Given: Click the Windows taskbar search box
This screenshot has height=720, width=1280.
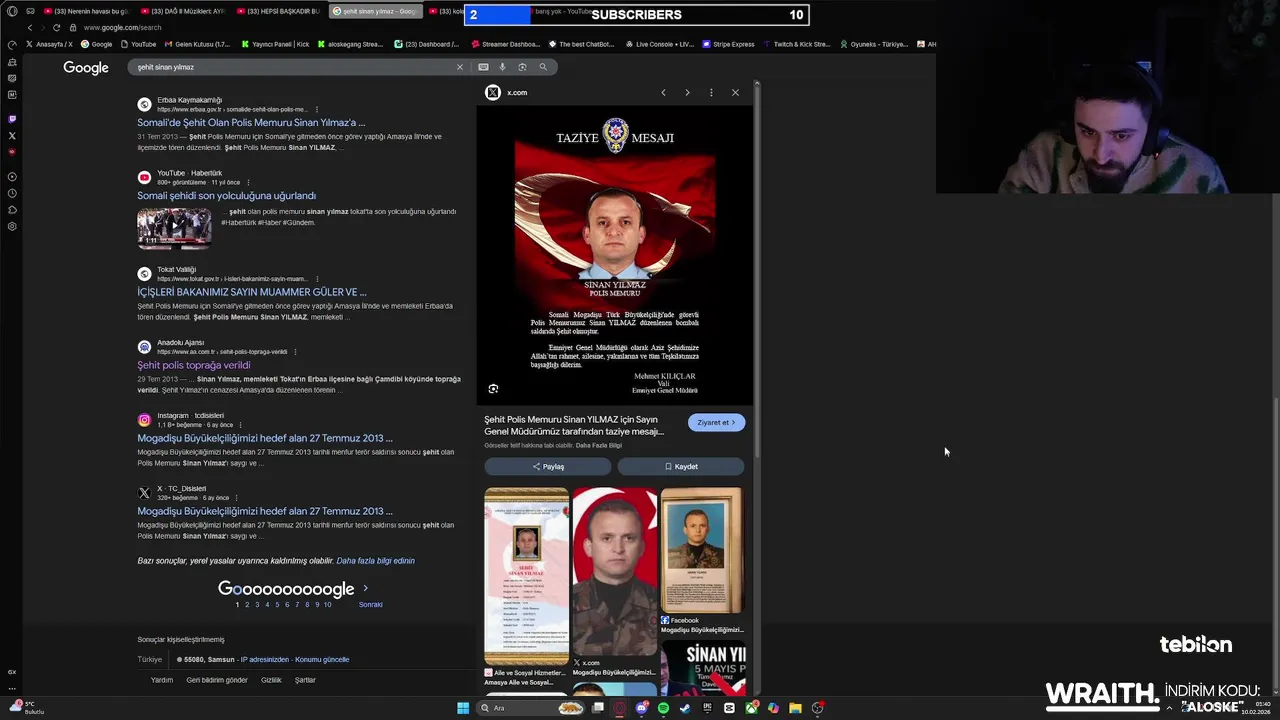Looking at the screenshot, I should coord(530,708).
